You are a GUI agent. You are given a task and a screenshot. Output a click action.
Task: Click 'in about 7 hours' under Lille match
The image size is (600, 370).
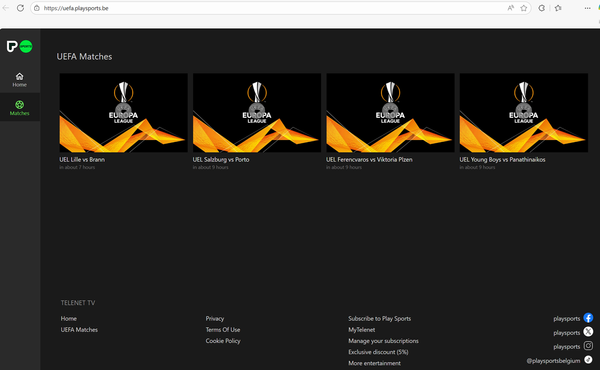(x=77, y=167)
